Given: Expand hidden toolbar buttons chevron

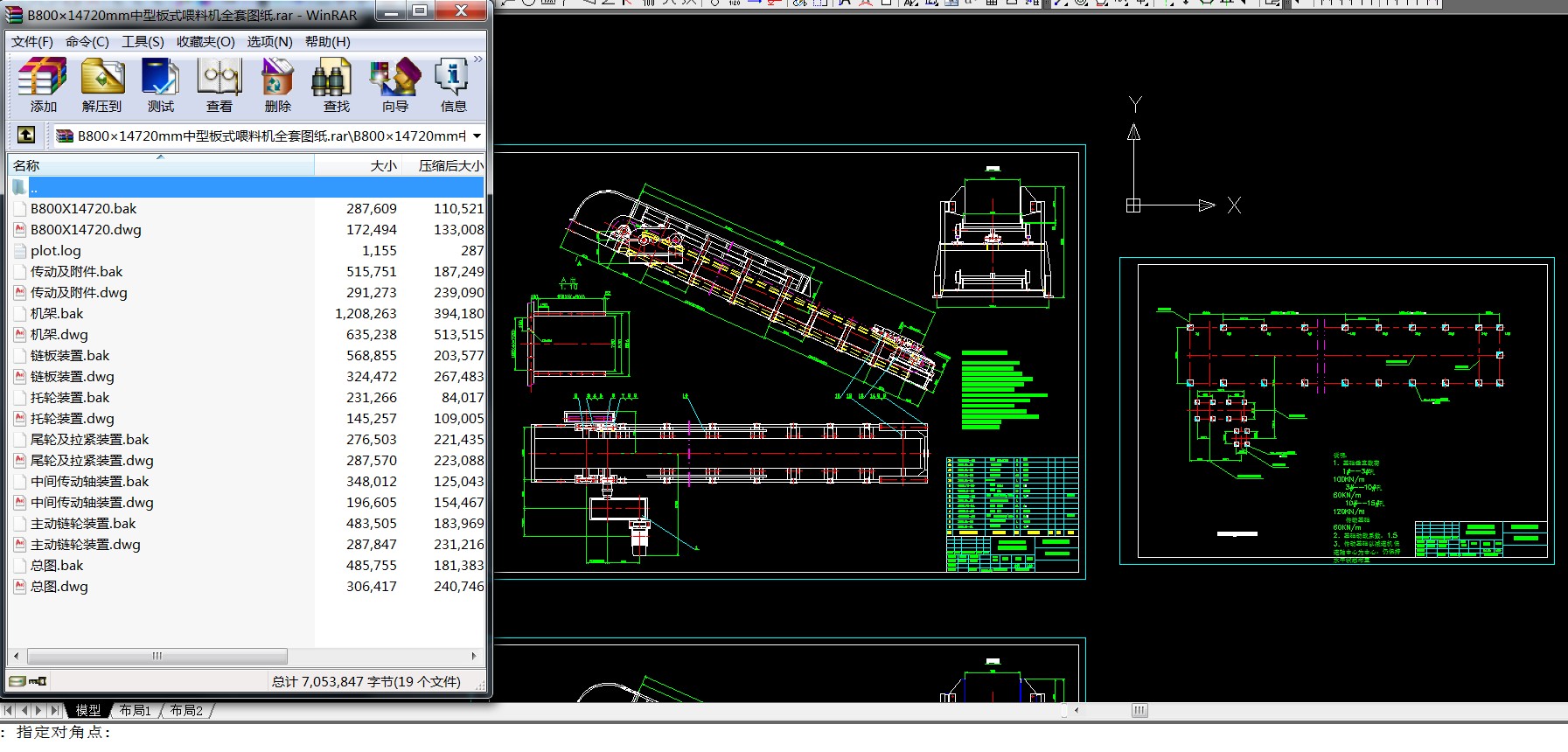Looking at the screenshot, I should tap(478, 59).
